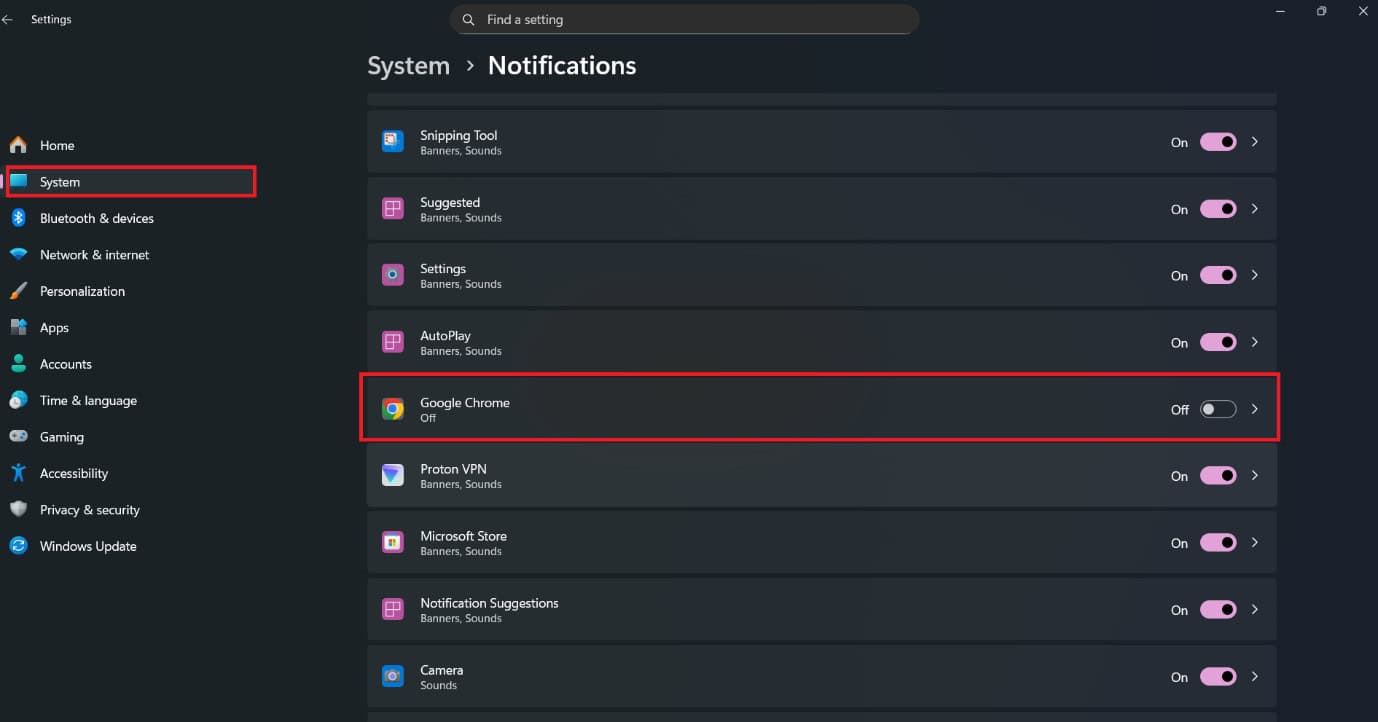Click the Accessibility figure icon

[x=18, y=473]
